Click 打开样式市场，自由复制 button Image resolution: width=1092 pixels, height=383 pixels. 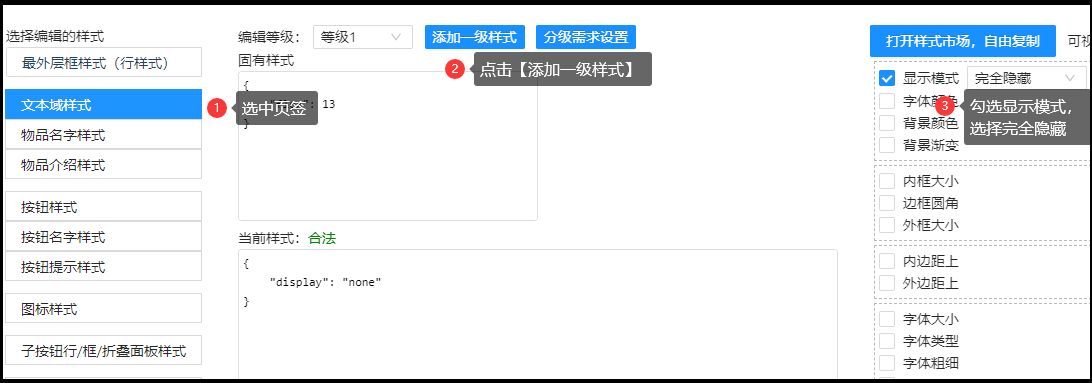click(962, 41)
